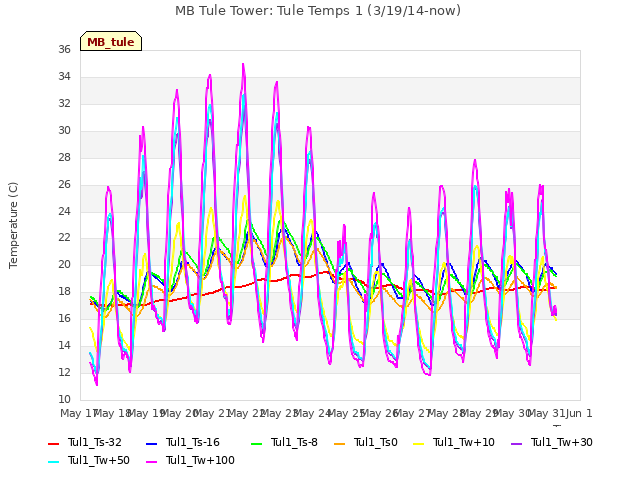640x480 pixels.
Task: Click the blue Tul1_Ts-16 legend swatch
Action: 151,443
